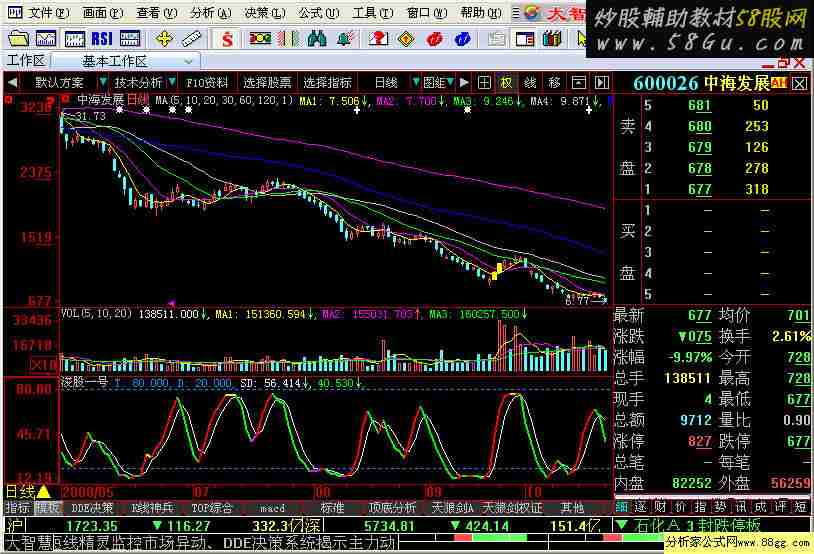This screenshot has height=554, width=814.
Task: Switch the quote panel to 价
Action: coord(680,506)
